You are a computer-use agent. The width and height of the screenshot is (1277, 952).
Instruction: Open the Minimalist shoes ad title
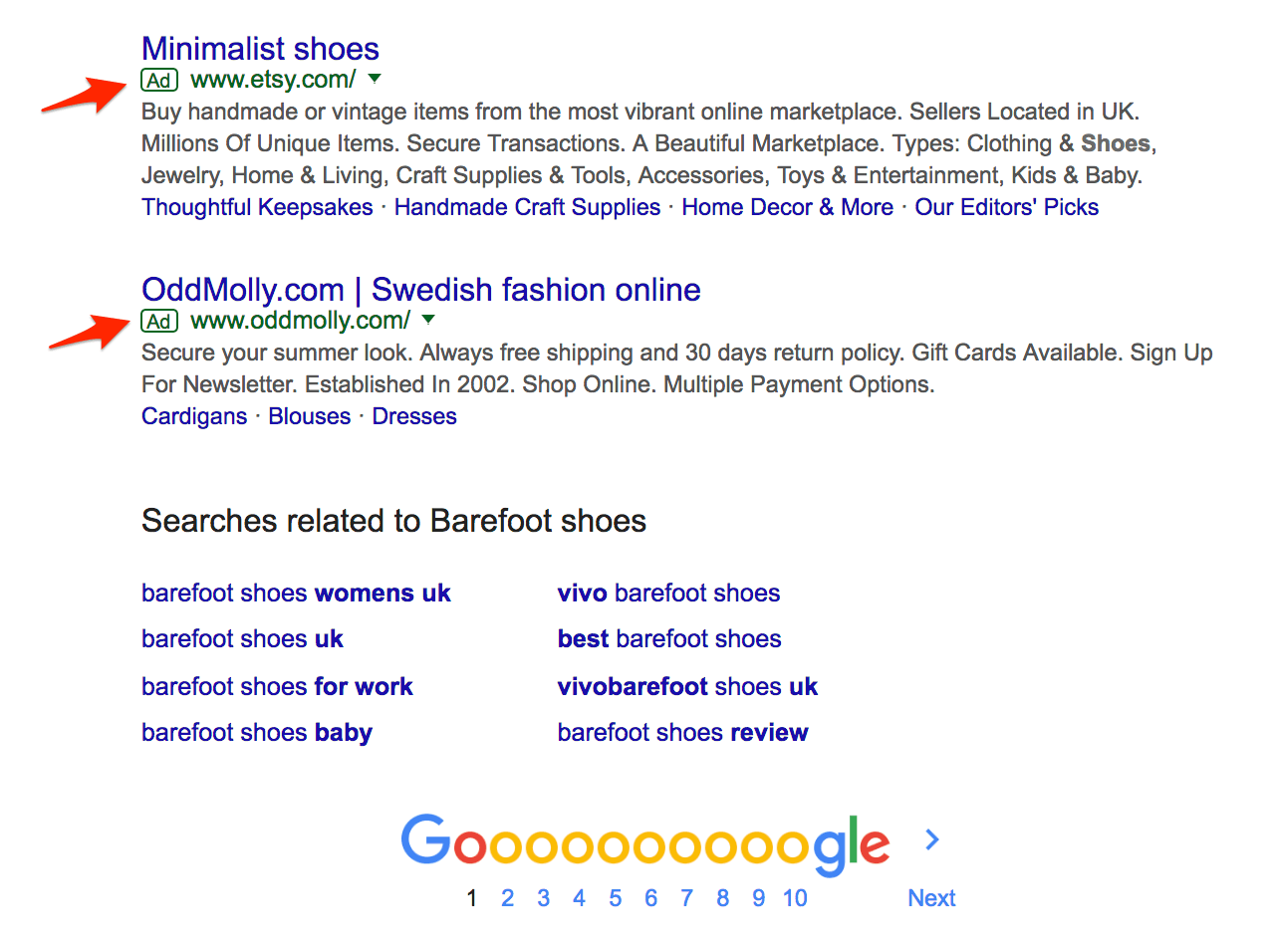[260, 49]
